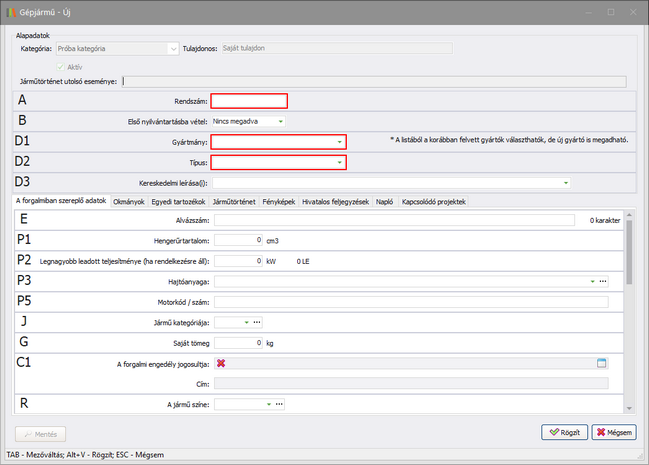
Task: Click ellipsis button next to A jármű színe
Action: 280,404
